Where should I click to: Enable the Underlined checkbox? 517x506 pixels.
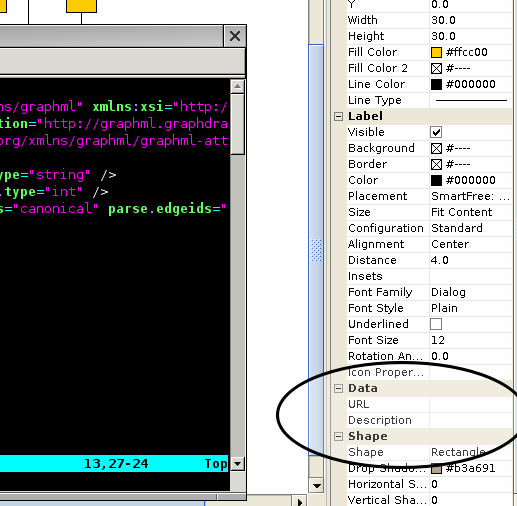pyautogui.click(x=436, y=324)
